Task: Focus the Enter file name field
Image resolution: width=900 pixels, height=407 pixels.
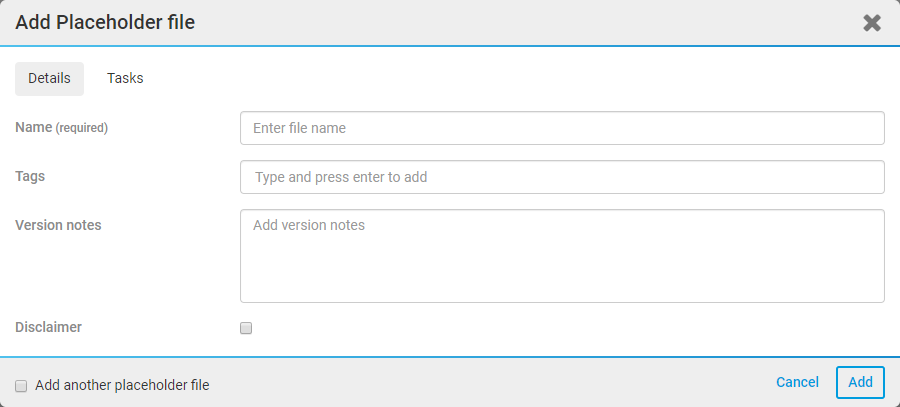Action: pyautogui.click(x=562, y=128)
